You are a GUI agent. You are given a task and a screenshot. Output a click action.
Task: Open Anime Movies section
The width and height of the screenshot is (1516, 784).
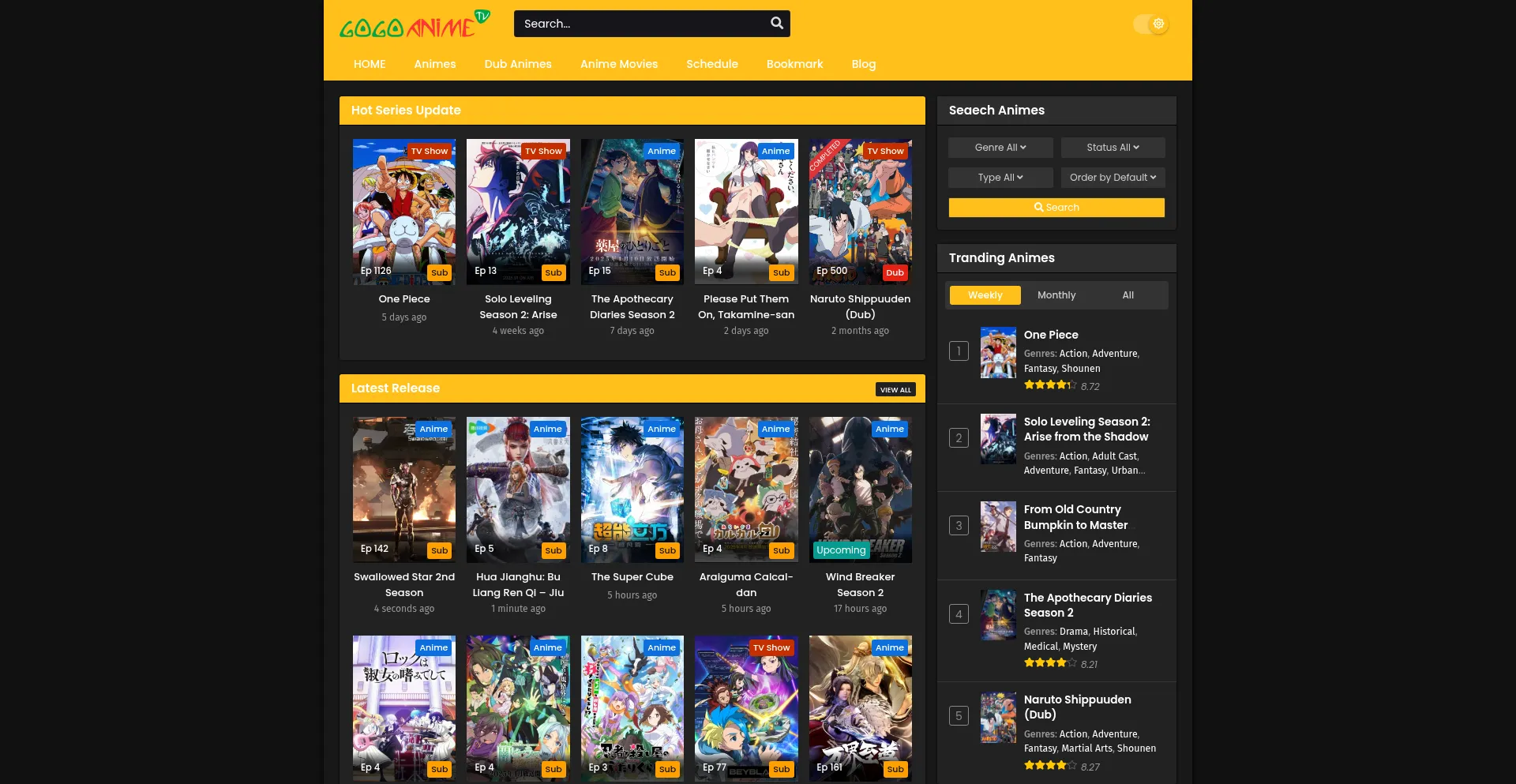click(619, 64)
